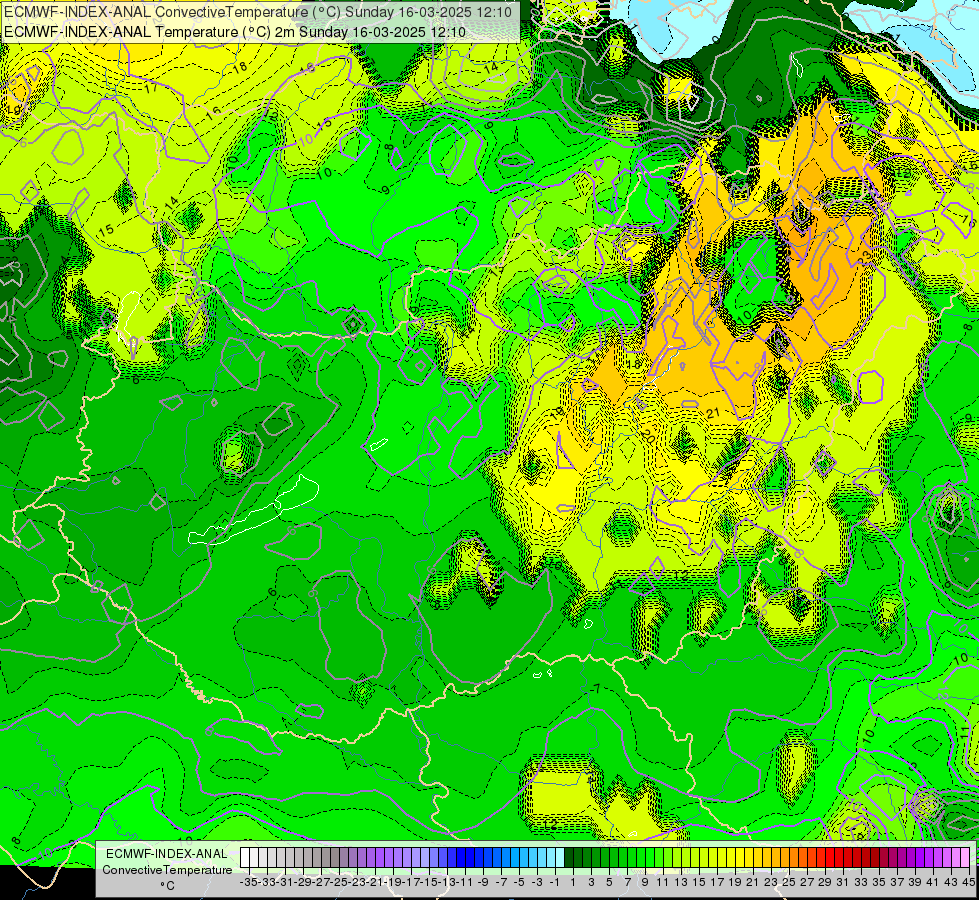Select the orange swatch above 25
Image resolution: width=979 pixels, height=900 pixels.
pyautogui.click(x=785, y=858)
